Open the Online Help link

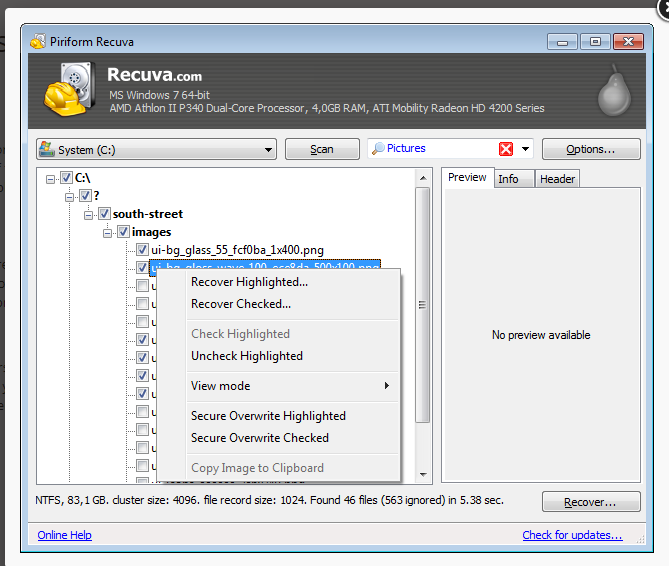64,535
